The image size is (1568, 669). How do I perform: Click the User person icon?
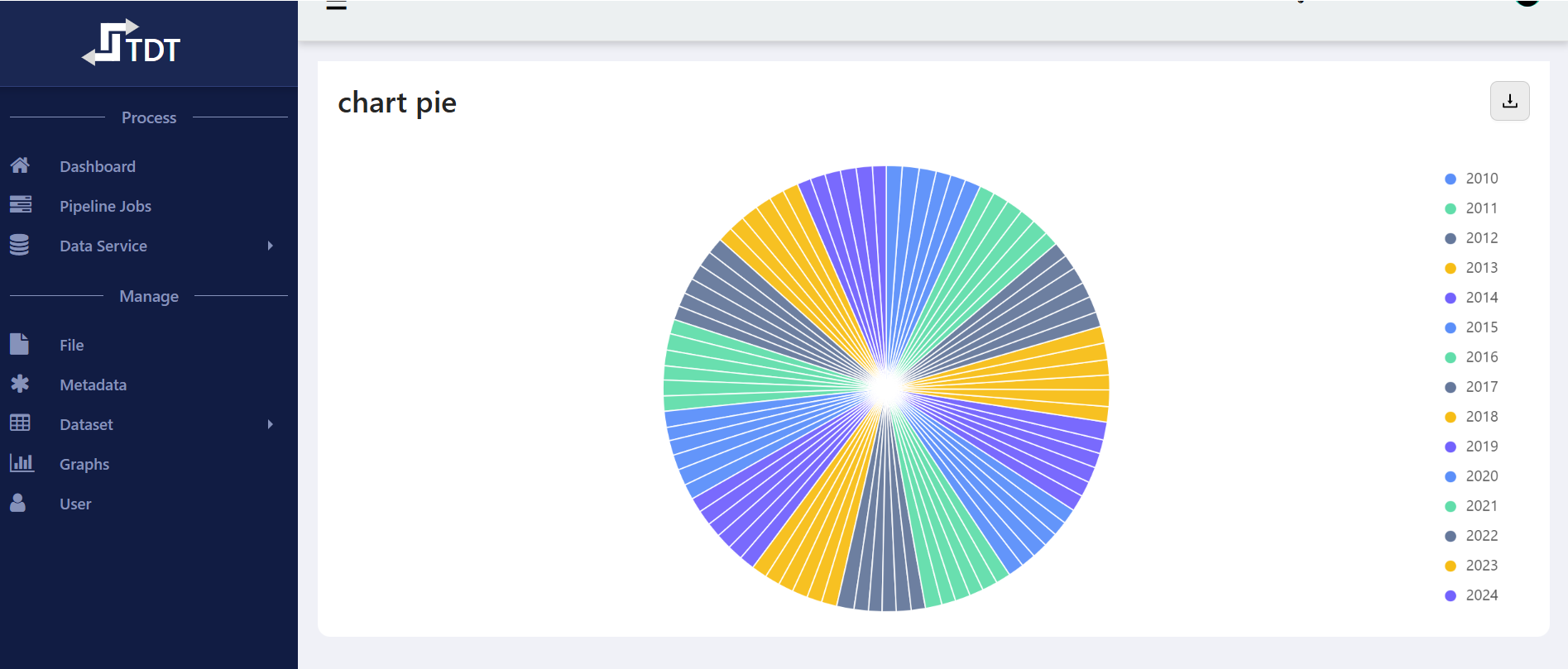tap(18, 503)
